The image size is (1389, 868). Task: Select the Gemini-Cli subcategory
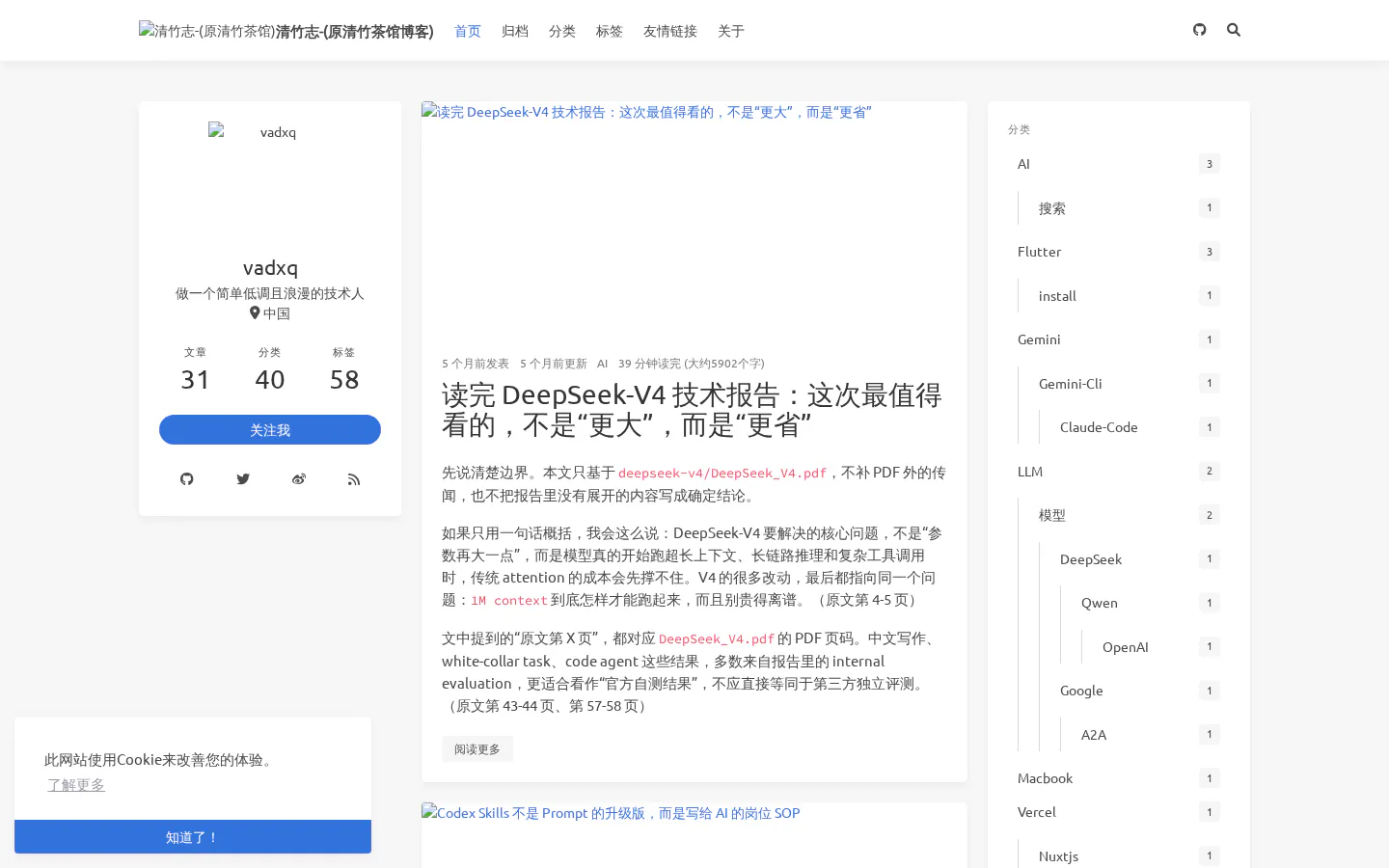pyautogui.click(x=1130, y=384)
